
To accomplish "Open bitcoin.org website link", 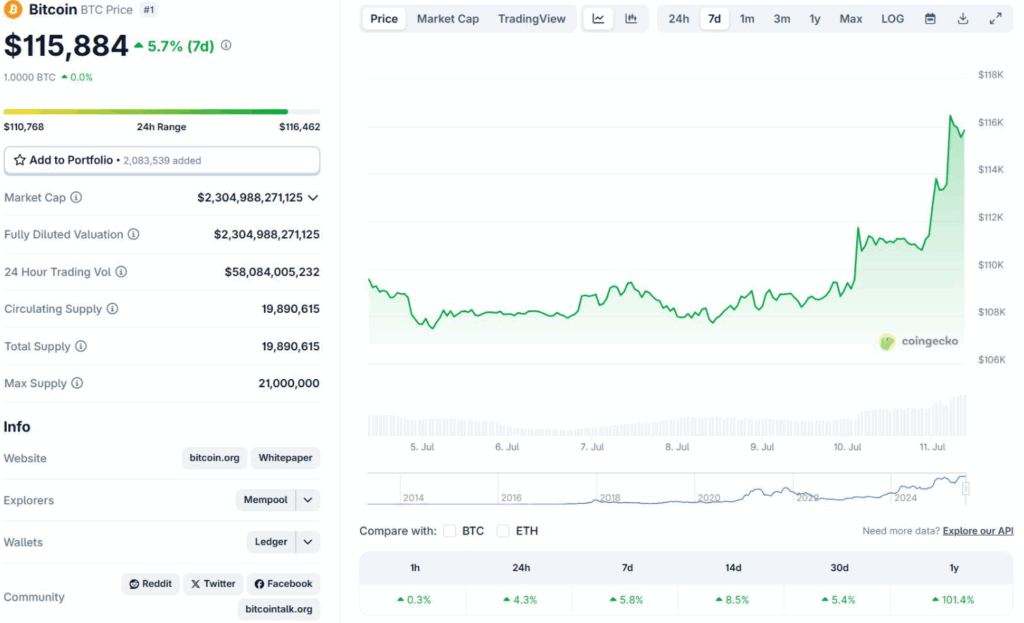I will 214,458.
